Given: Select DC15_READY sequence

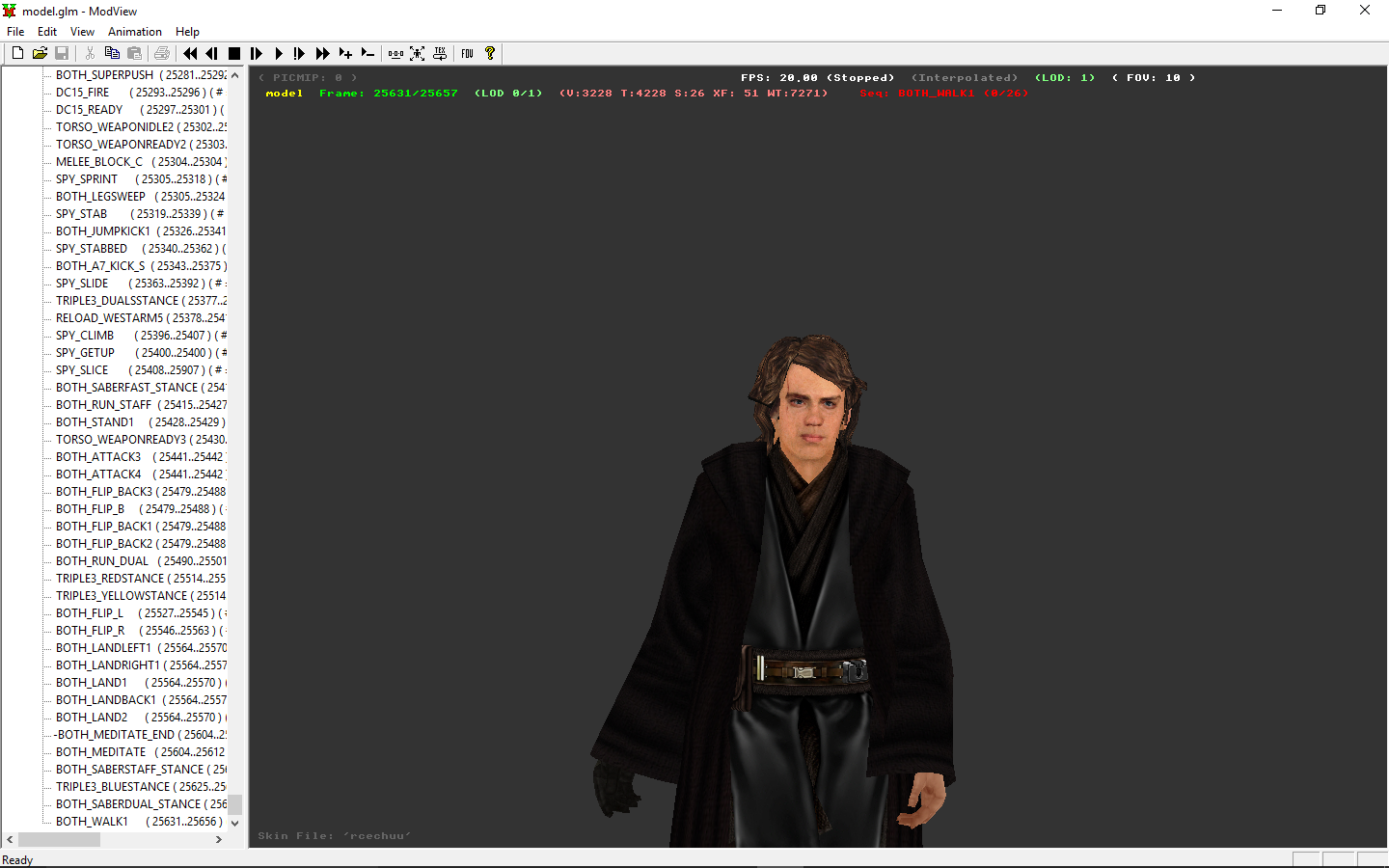Looking at the screenshot, I should click(x=141, y=110).
